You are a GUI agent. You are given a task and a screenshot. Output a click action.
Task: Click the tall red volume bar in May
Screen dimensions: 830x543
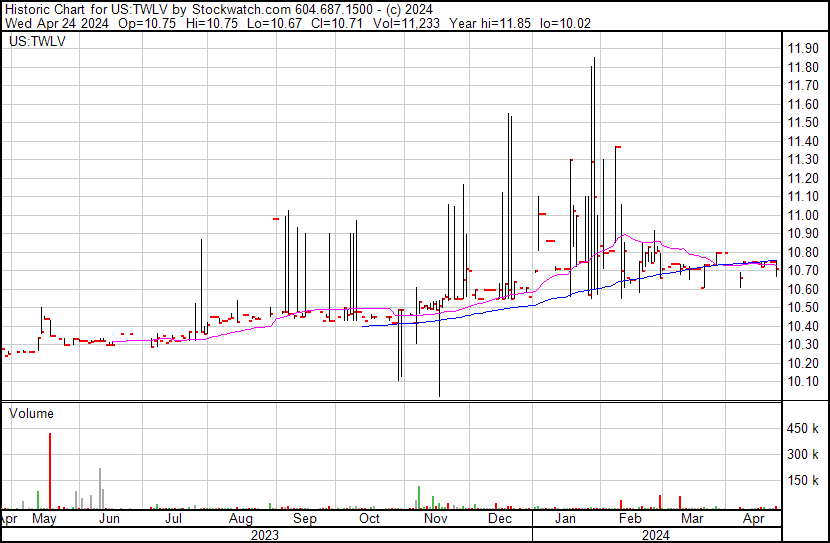(x=50, y=471)
